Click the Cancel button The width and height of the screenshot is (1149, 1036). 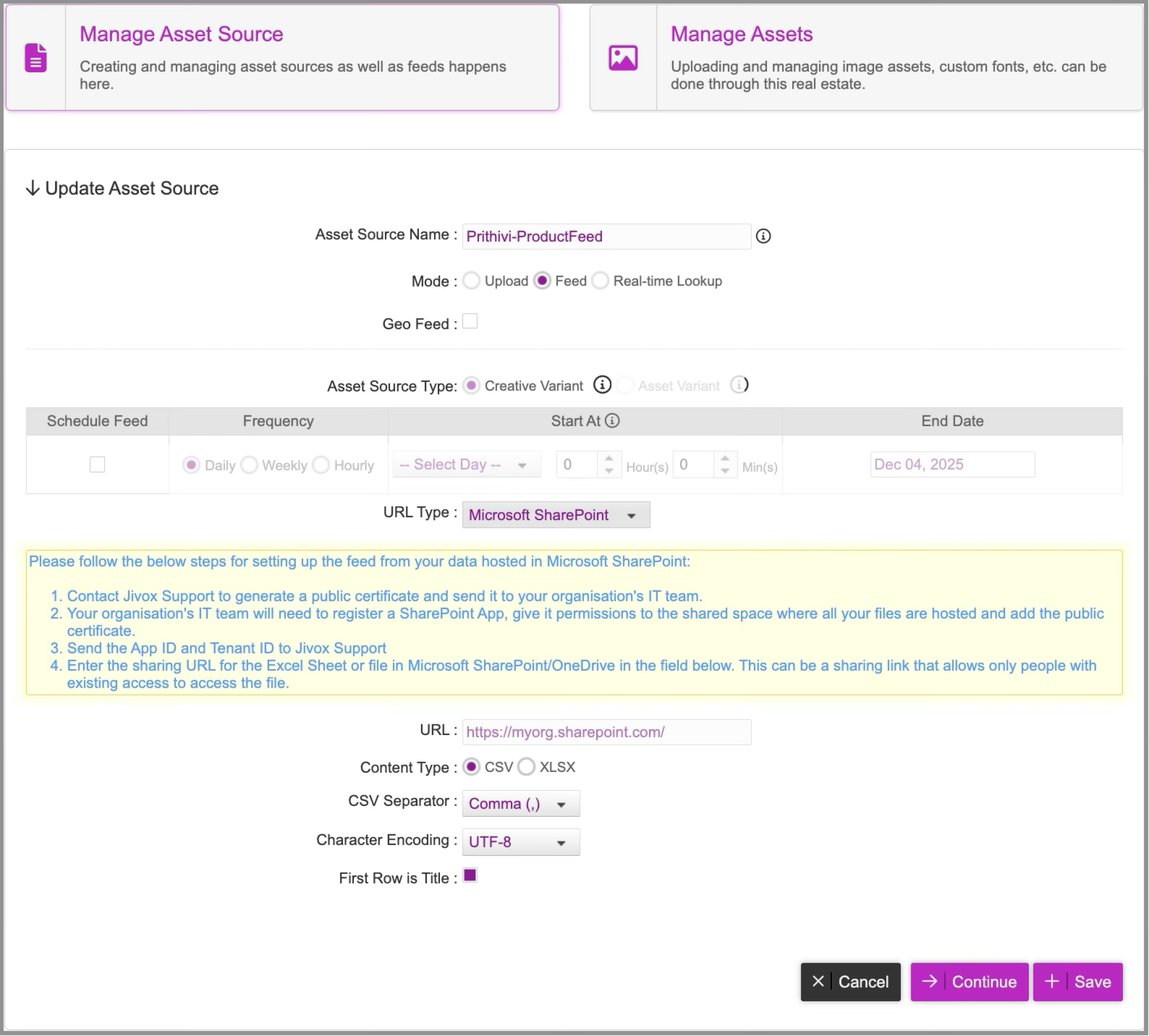[851, 982]
